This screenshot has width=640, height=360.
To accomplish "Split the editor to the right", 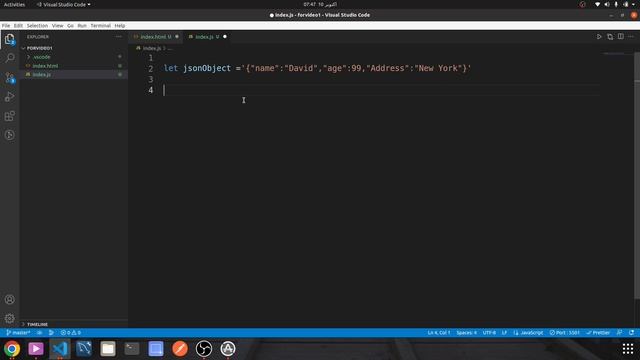I will pos(620,37).
